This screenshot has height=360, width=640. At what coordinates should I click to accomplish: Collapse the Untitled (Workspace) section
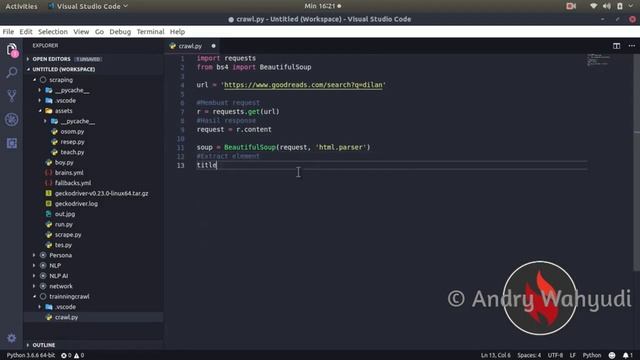(64, 69)
